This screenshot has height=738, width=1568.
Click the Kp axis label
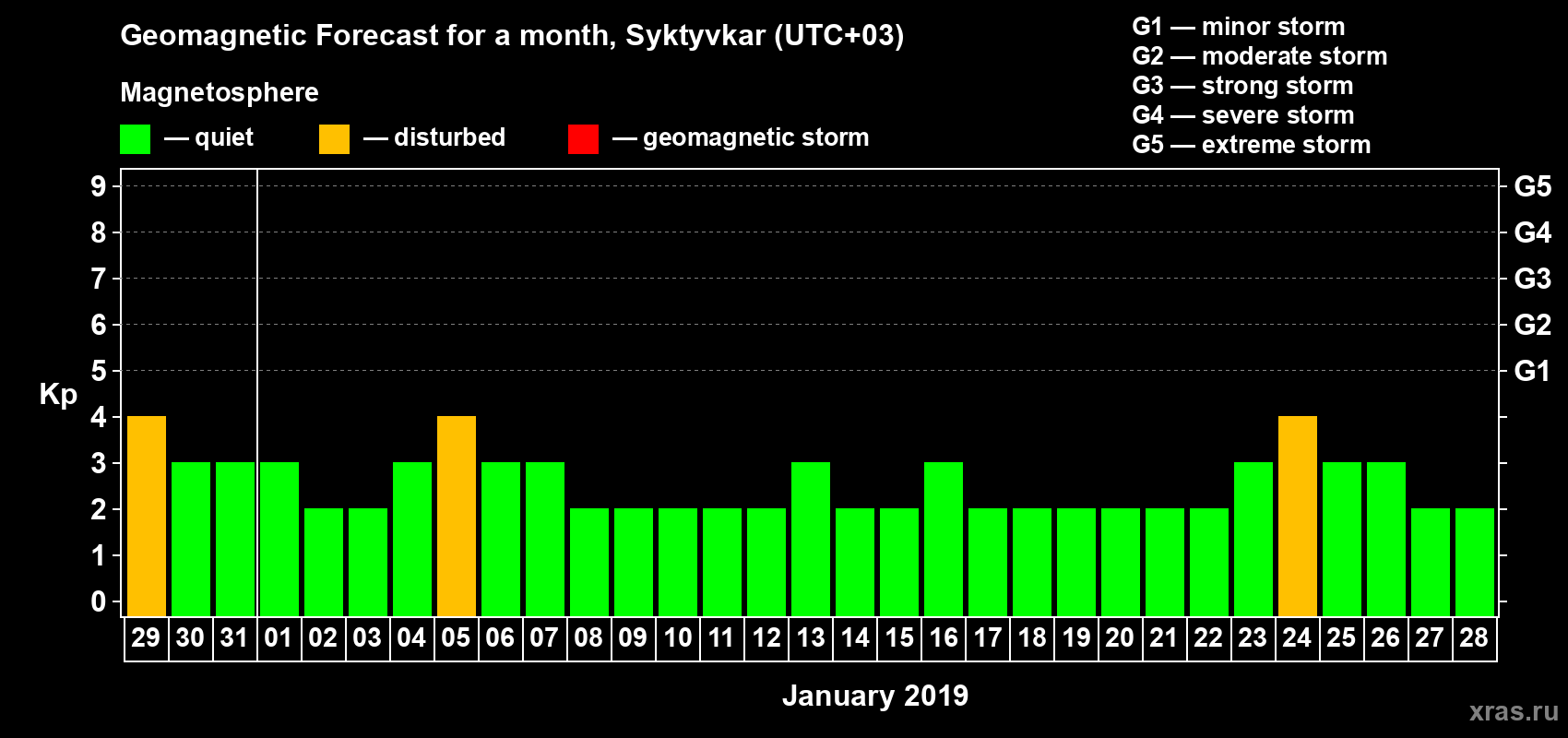[58, 395]
